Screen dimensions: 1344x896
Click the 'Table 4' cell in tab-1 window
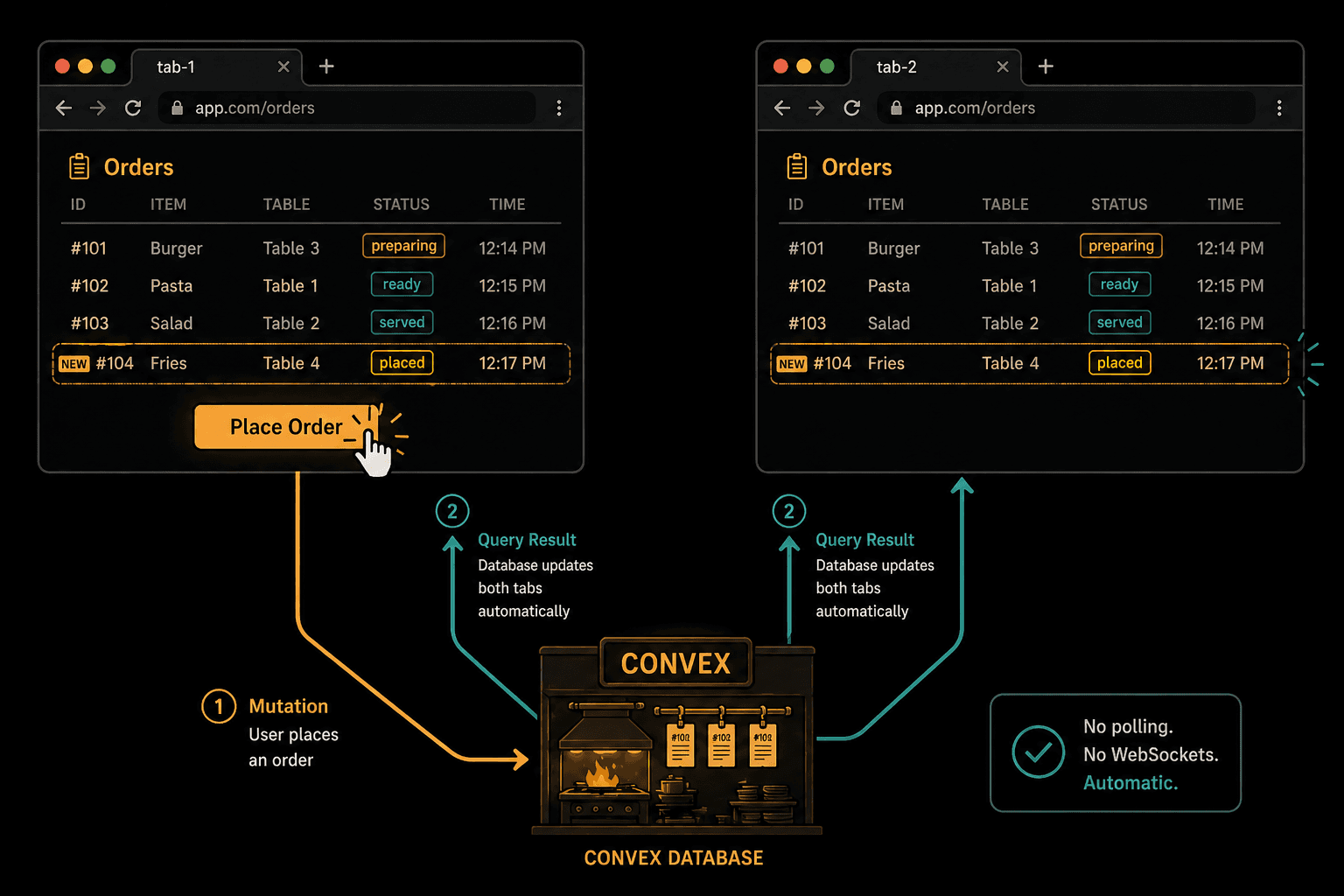click(x=291, y=363)
